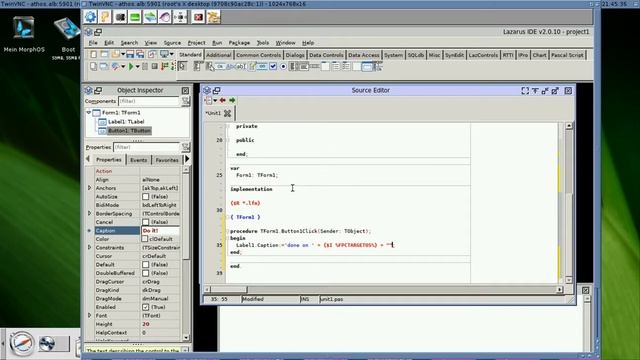640x360 pixels.
Task: Select the TMainMenu component icon
Action: (x=198, y=67)
